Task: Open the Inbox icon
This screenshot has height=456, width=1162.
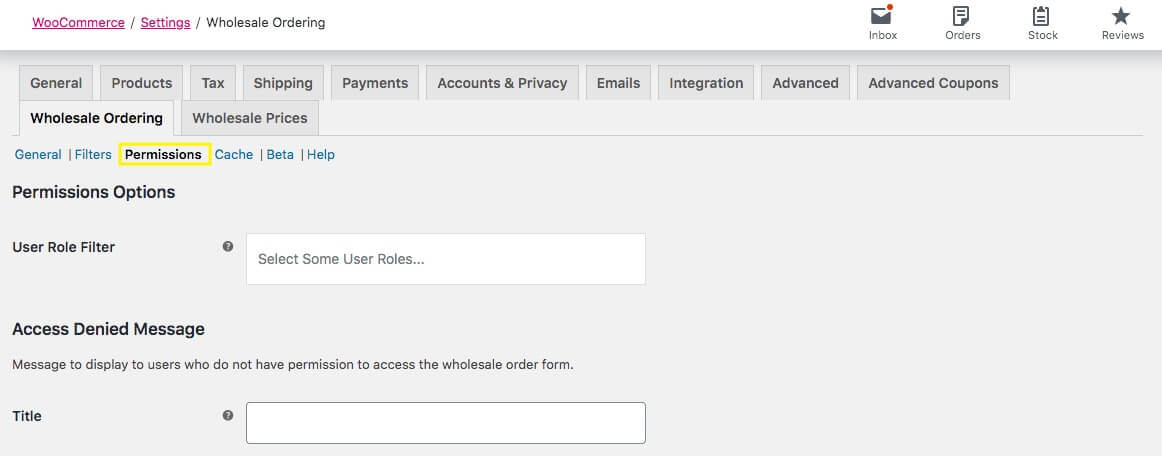Action: pos(882,18)
